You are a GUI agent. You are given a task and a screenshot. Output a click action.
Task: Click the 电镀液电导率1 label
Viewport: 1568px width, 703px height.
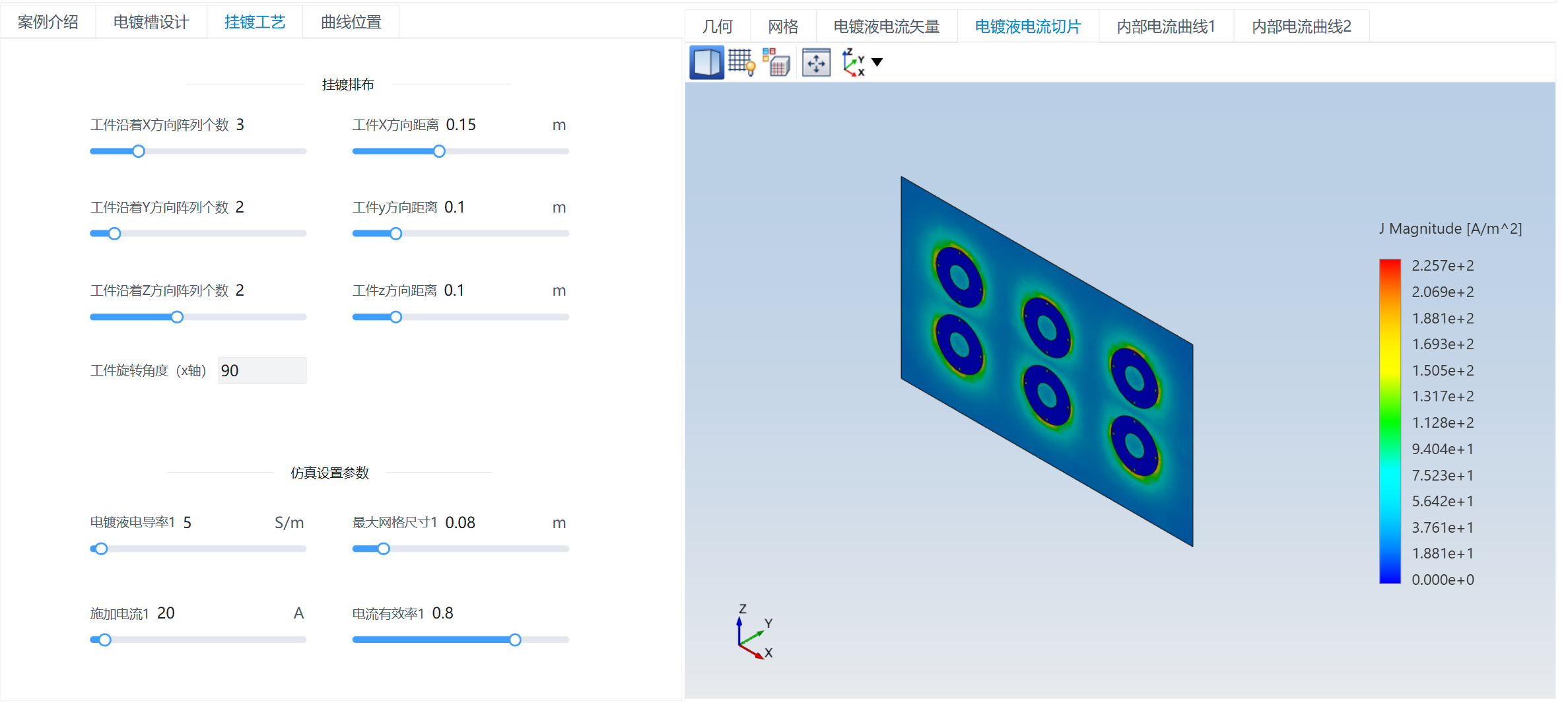pos(133,522)
